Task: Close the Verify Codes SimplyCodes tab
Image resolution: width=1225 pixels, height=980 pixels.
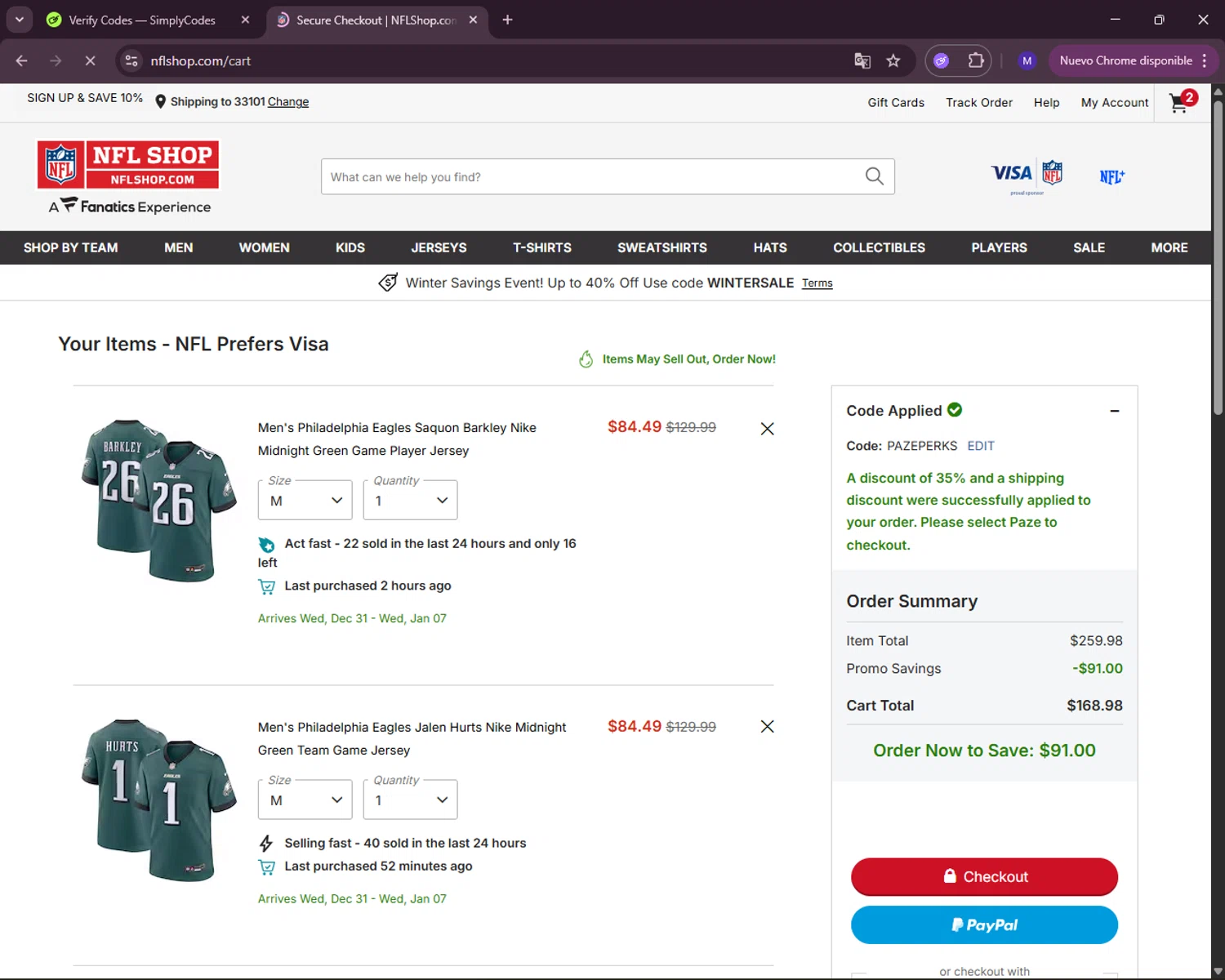Action: pyautogui.click(x=245, y=20)
